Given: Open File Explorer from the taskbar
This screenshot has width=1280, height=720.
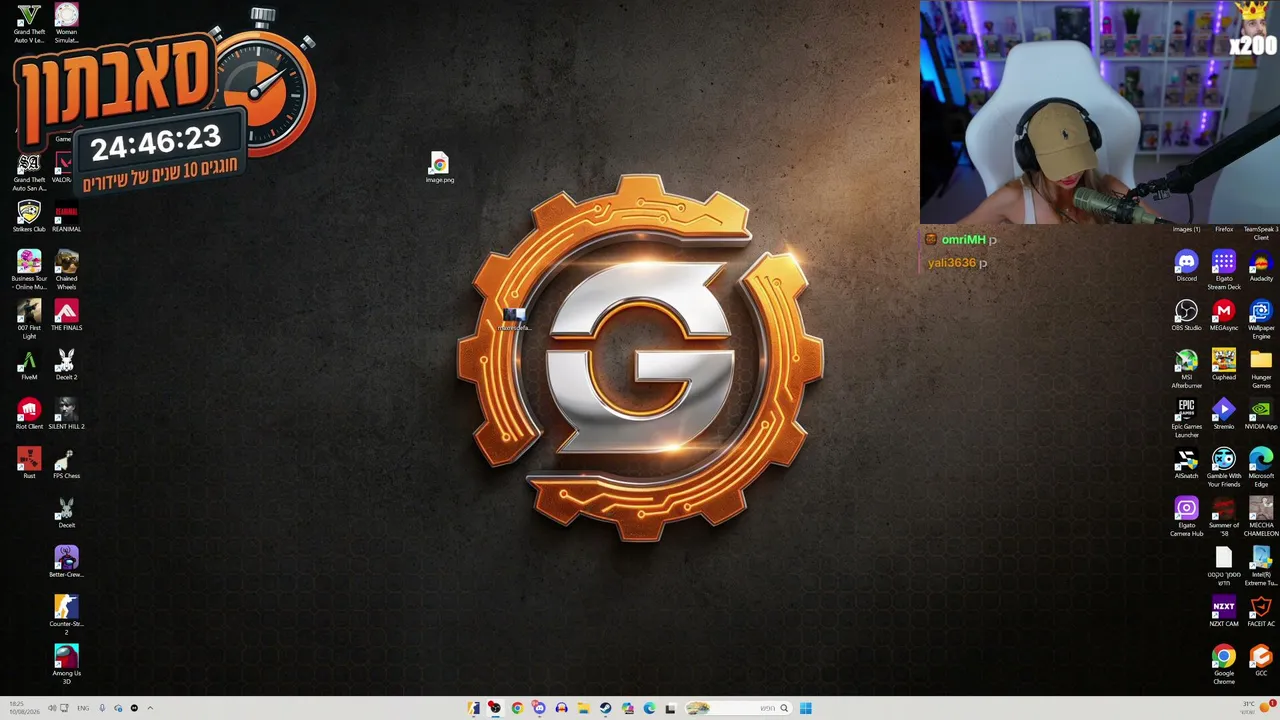Looking at the screenshot, I should pyautogui.click(x=583, y=708).
